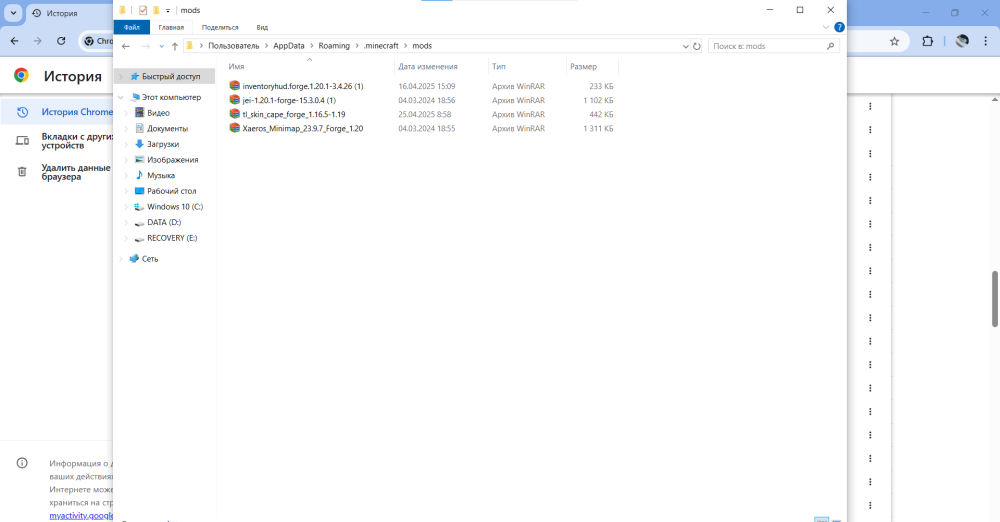
Task: Open Документы in the navigation pane
Action: point(167,129)
